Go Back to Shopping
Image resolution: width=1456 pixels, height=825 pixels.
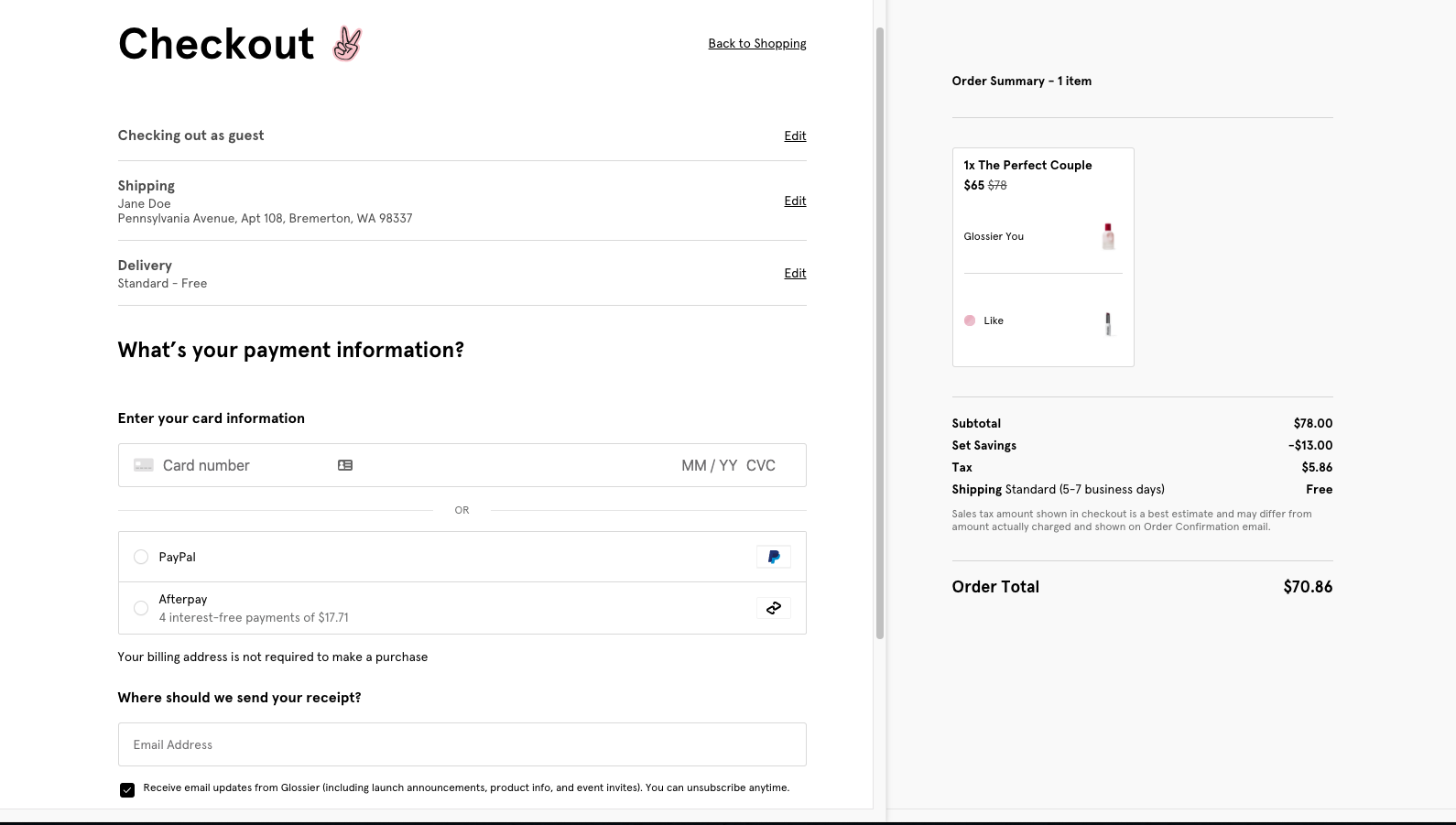coord(757,43)
